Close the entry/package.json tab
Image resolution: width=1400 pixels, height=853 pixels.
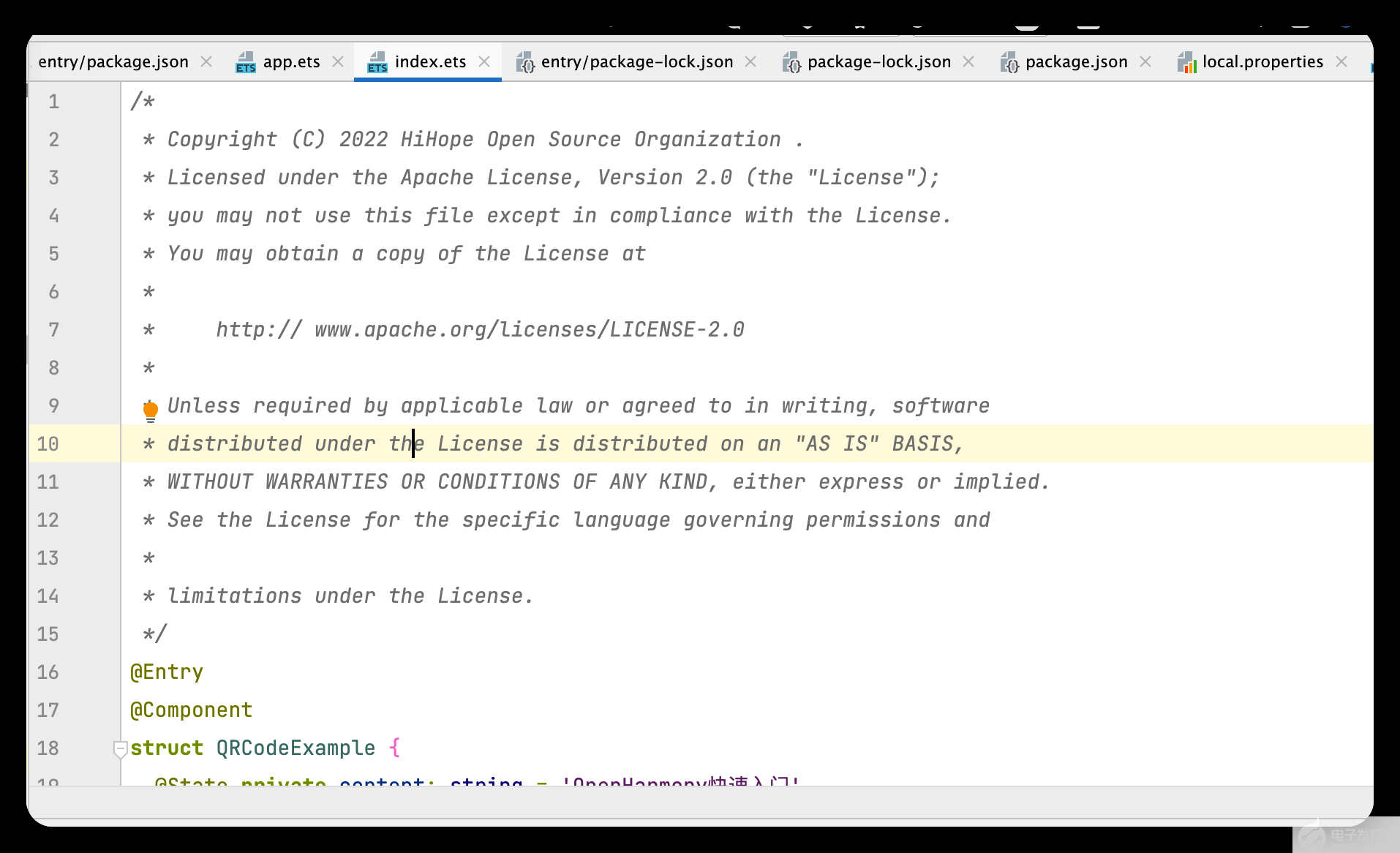(x=206, y=61)
